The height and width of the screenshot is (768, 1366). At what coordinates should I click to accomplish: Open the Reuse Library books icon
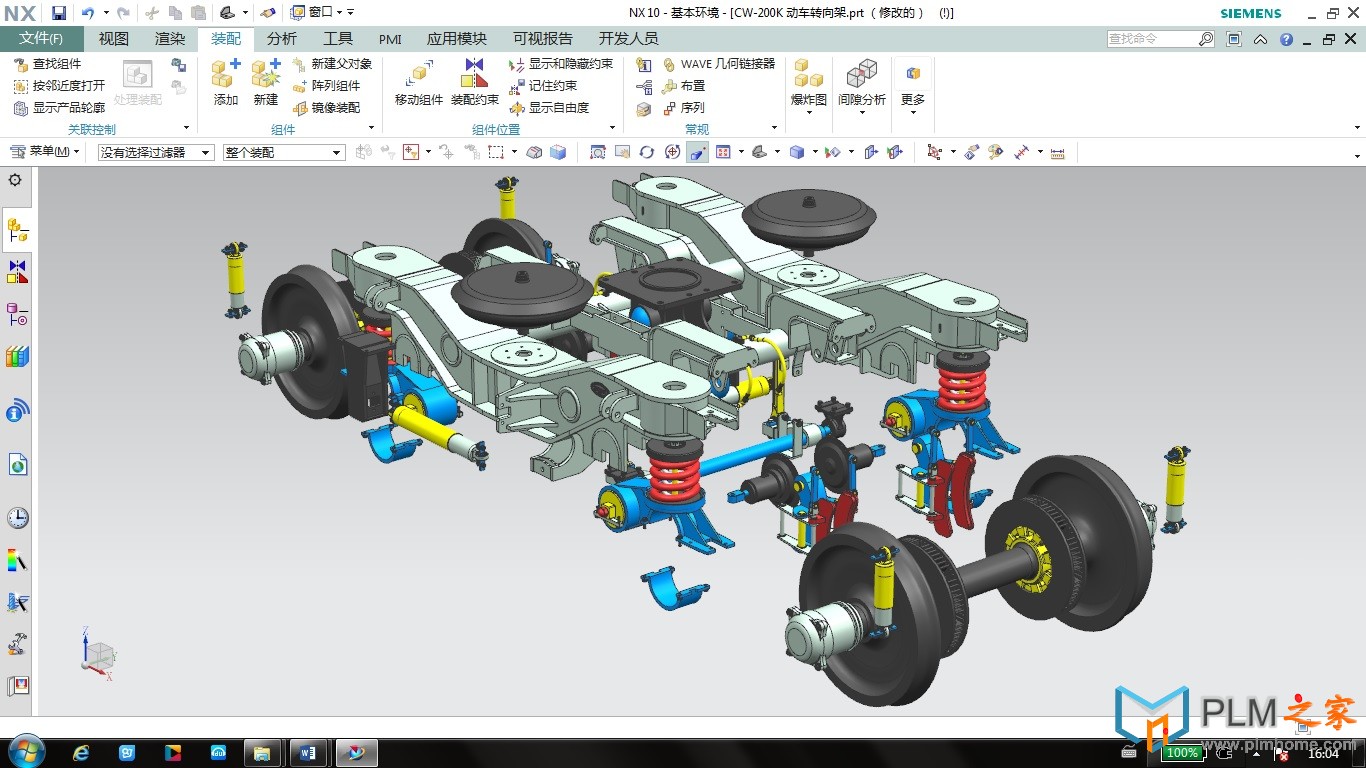[x=17, y=357]
